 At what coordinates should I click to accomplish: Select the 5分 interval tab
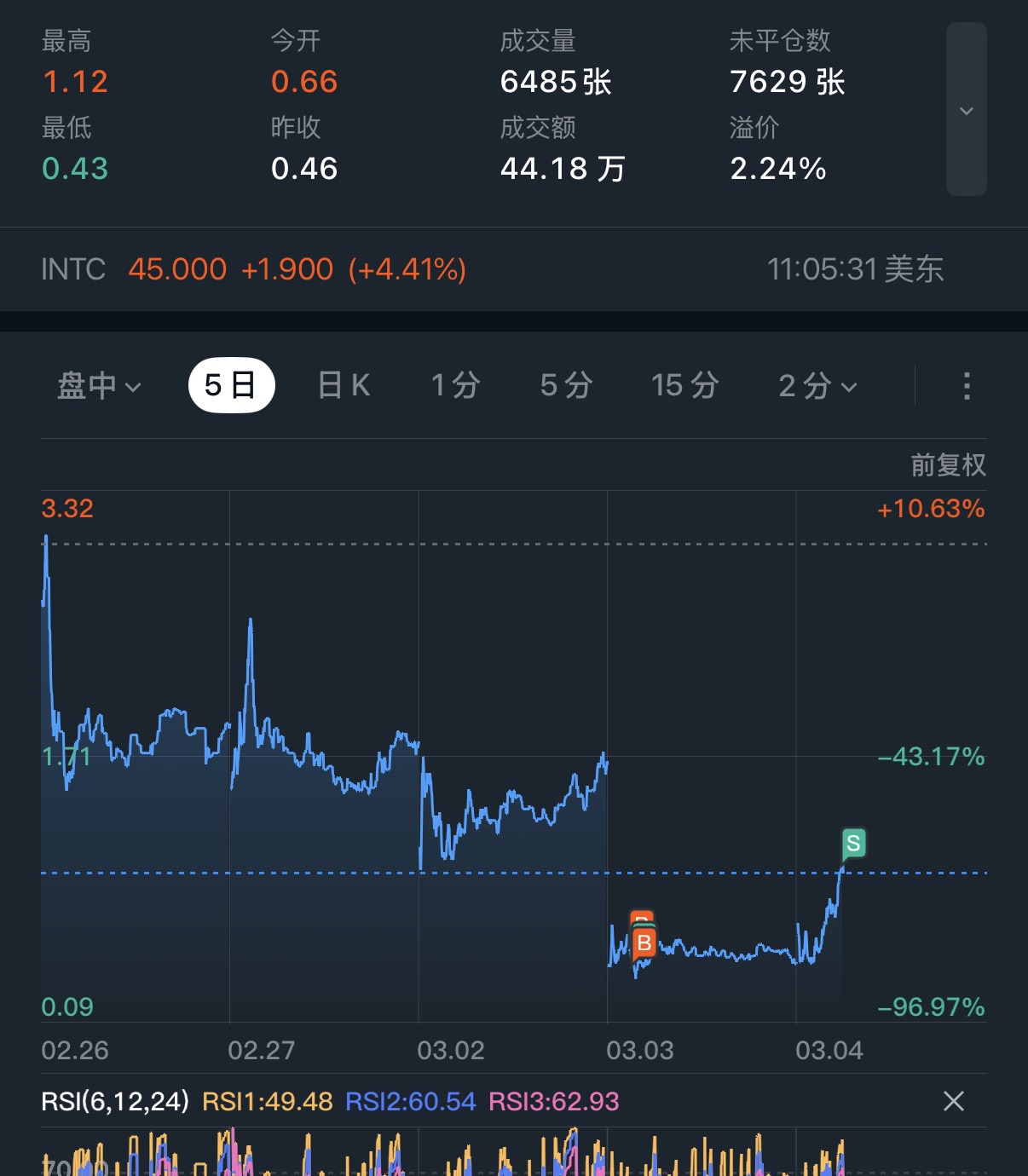pos(566,385)
